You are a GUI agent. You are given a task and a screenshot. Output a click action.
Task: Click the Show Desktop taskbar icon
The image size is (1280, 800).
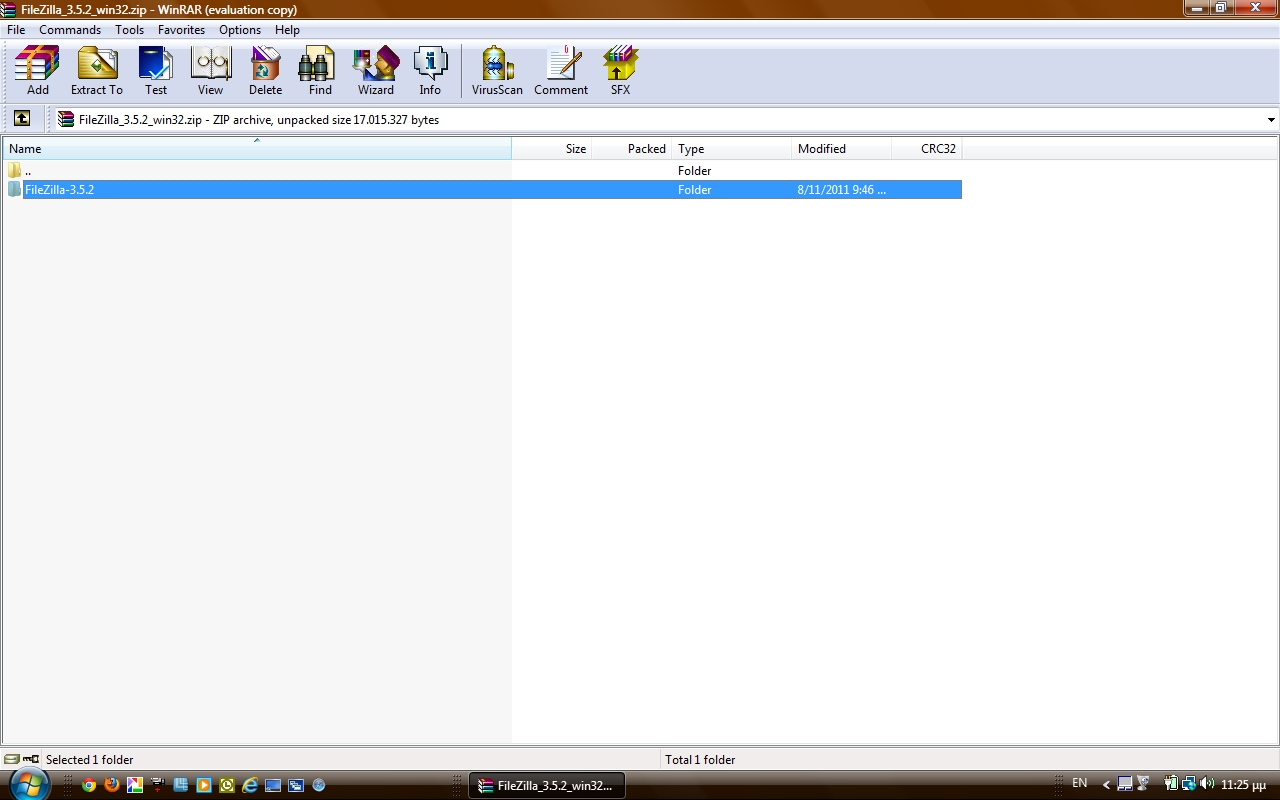[x=273, y=785]
